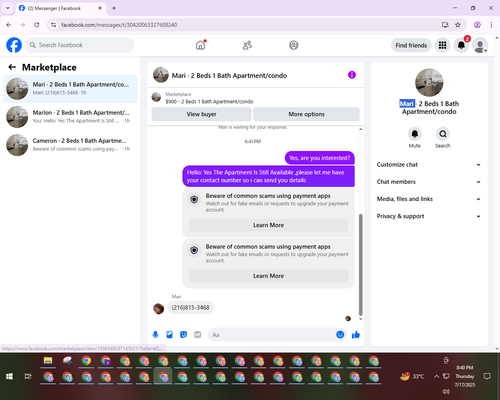Click the Search Facebook field

[x=80, y=45]
